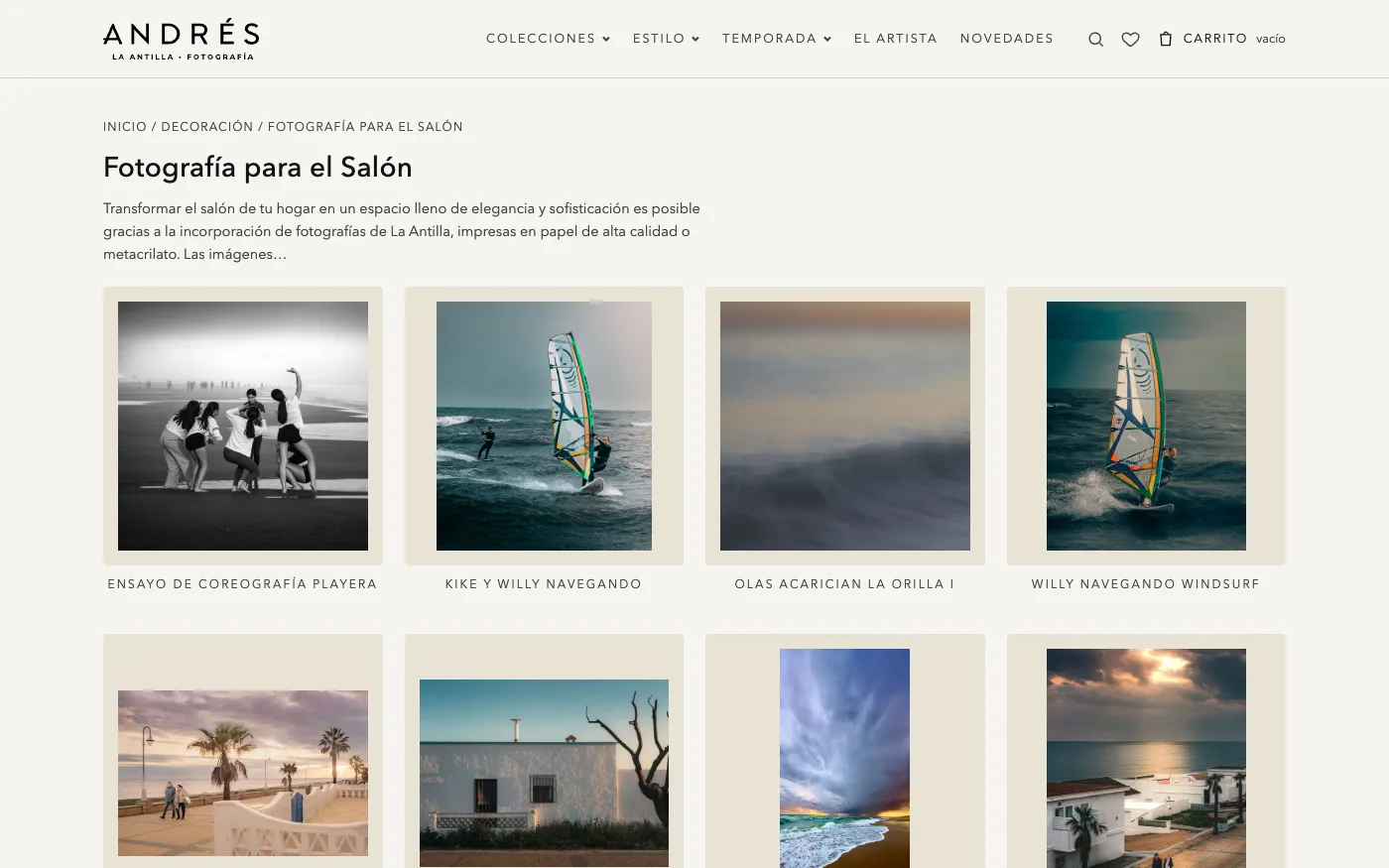This screenshot has width=1389, height=868.
Task: Click the Olas Acarician la Orilla I title
Action: [845, 584]
